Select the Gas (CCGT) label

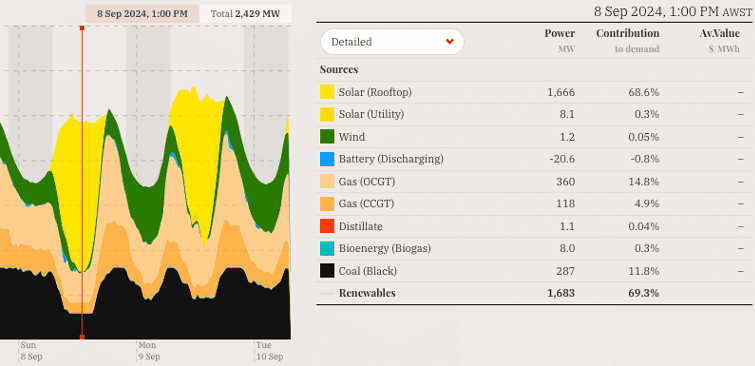(x=366, y=204)
